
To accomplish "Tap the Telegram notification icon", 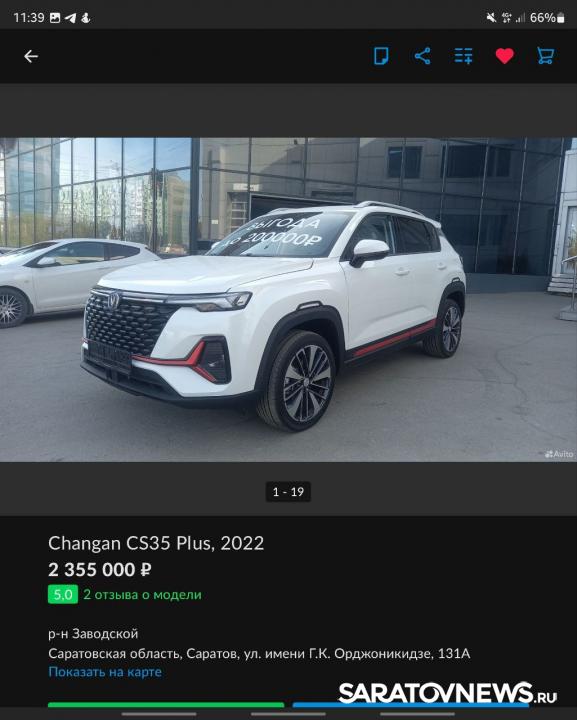I will coord(70,18).
